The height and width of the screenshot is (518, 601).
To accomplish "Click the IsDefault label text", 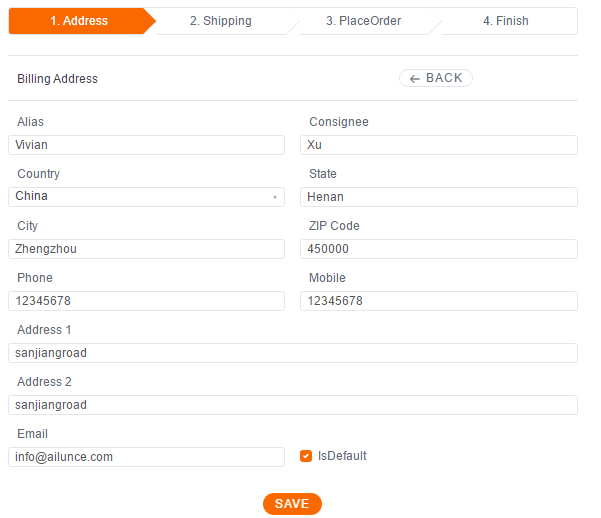I will [x=342, y=456].
